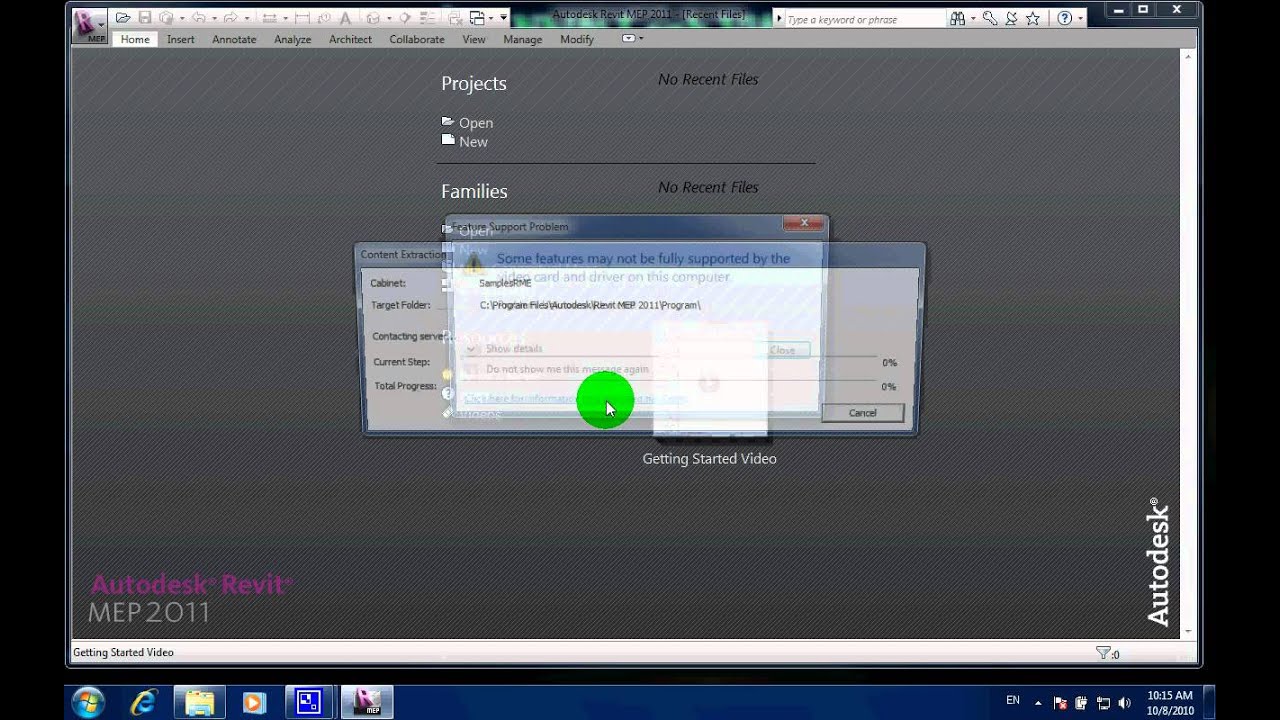Select the Text tool letter A icon
Screen dimensions: 1280x720
pyautogui.click(x=345, y=18)
